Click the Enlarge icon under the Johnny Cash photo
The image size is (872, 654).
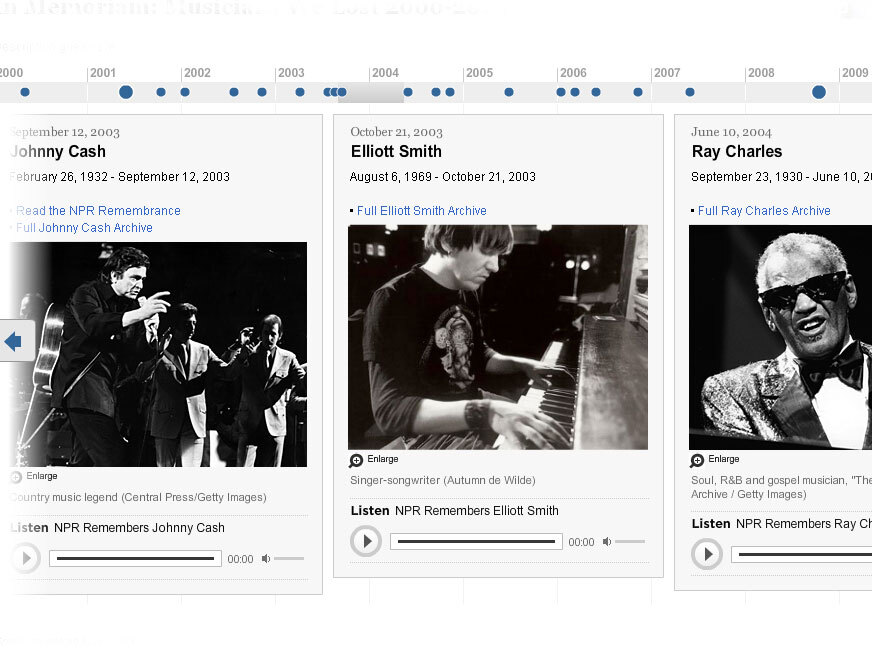tap(14, 476)
